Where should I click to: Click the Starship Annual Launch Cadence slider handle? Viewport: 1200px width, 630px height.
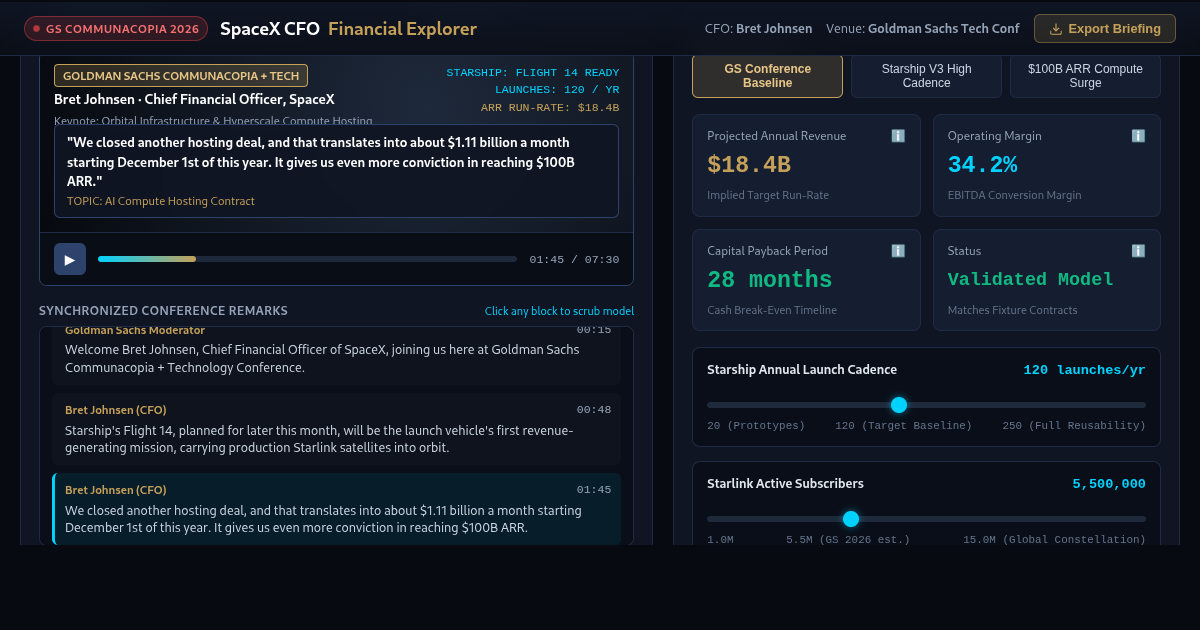[x=899, y=405]
